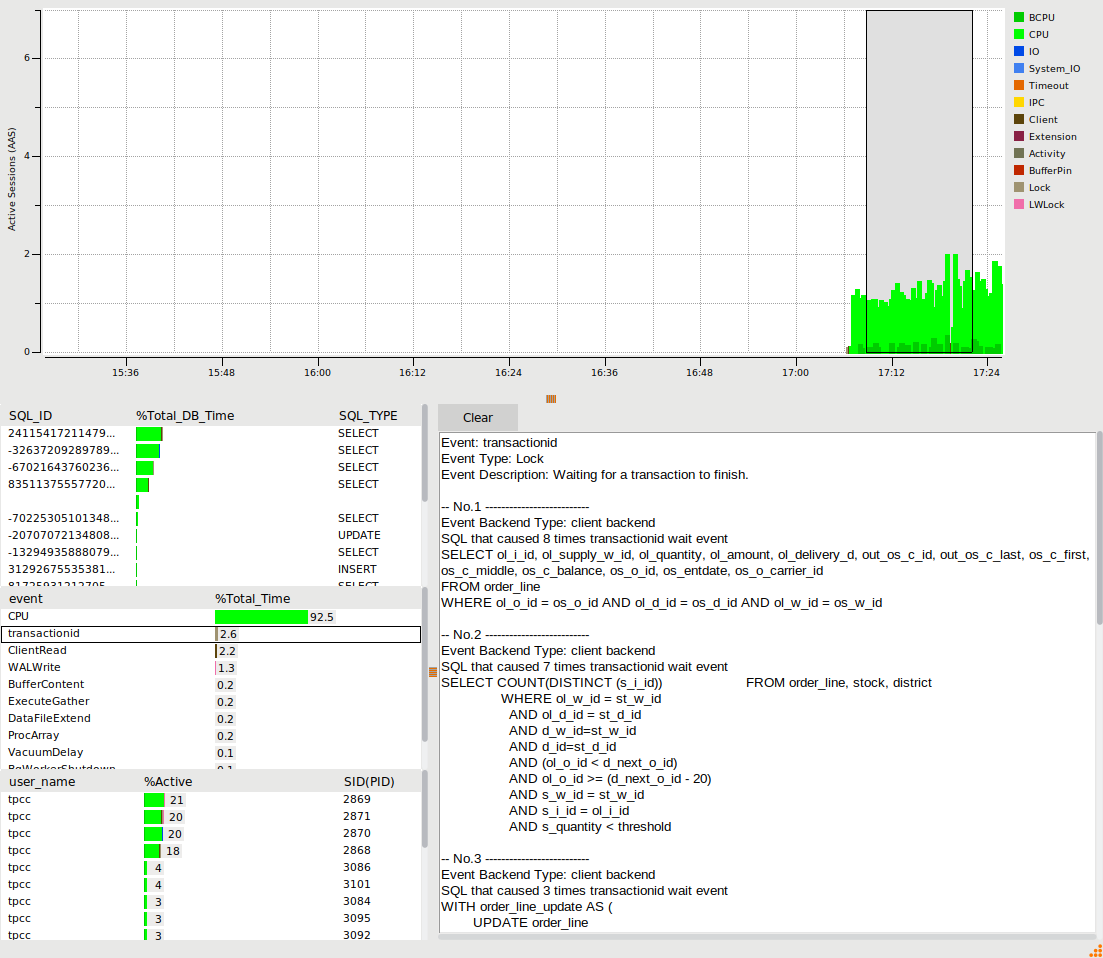Screen dimensions: 1103x958
Task: Click the orange dots icon in corner
Action: pos(1095,950)
